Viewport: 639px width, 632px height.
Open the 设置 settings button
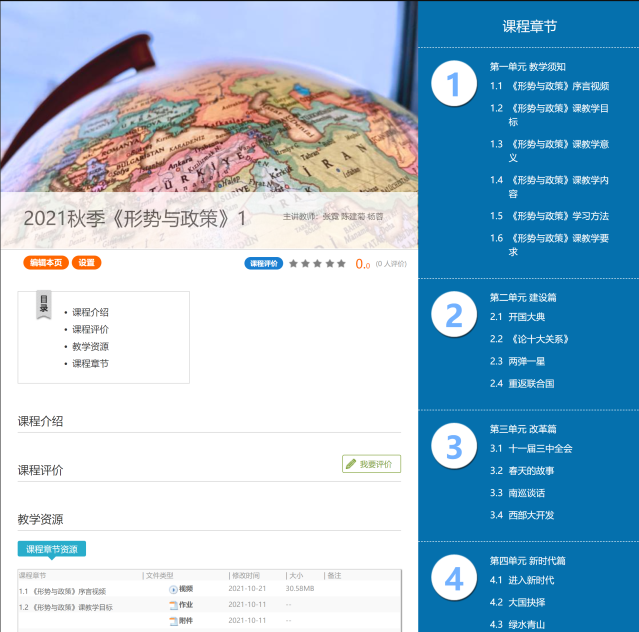[86, 263]
